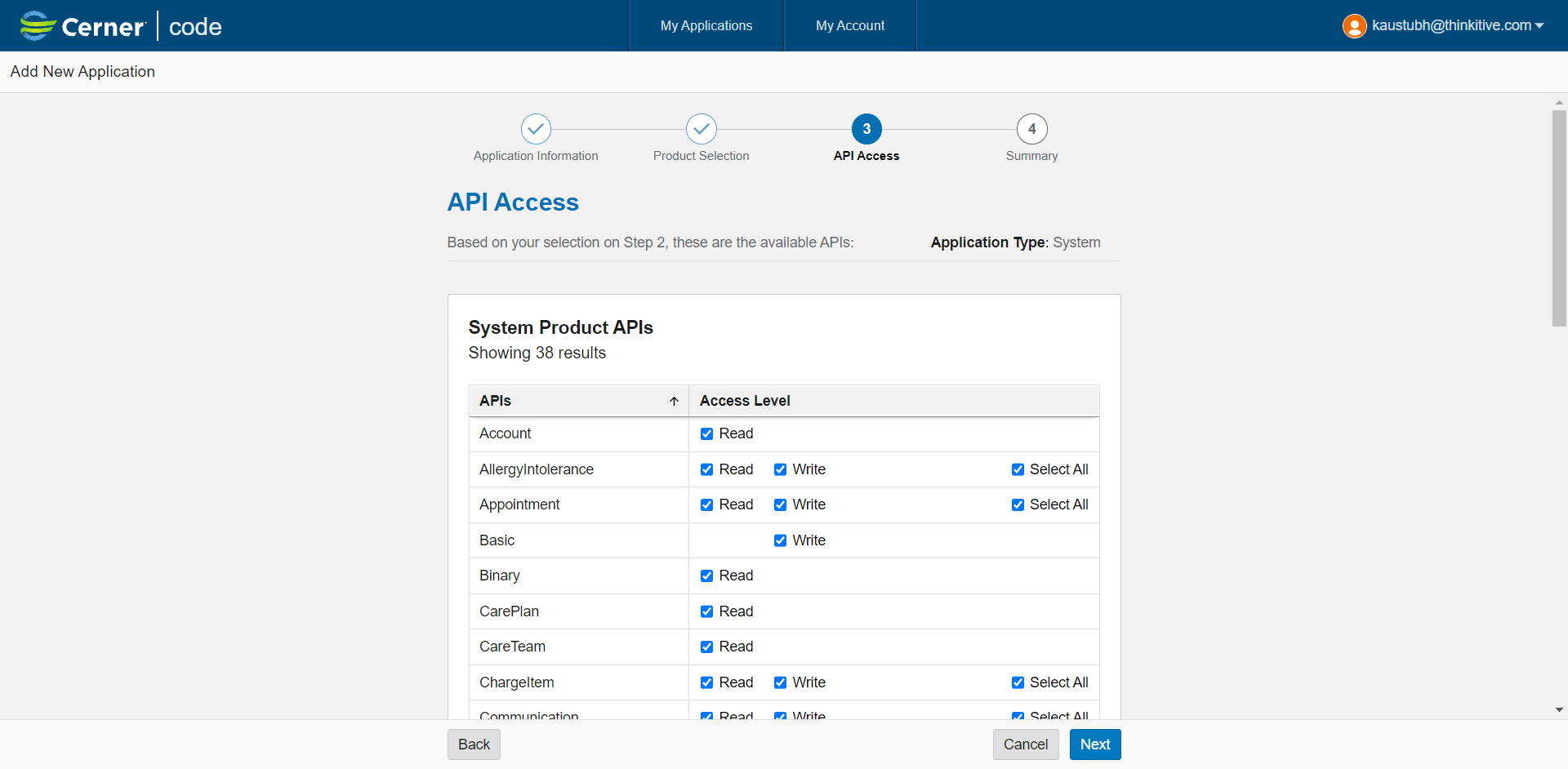The image size is (1568, 769).
Task: Click the Account row name
Action: (x=505, y=433)
